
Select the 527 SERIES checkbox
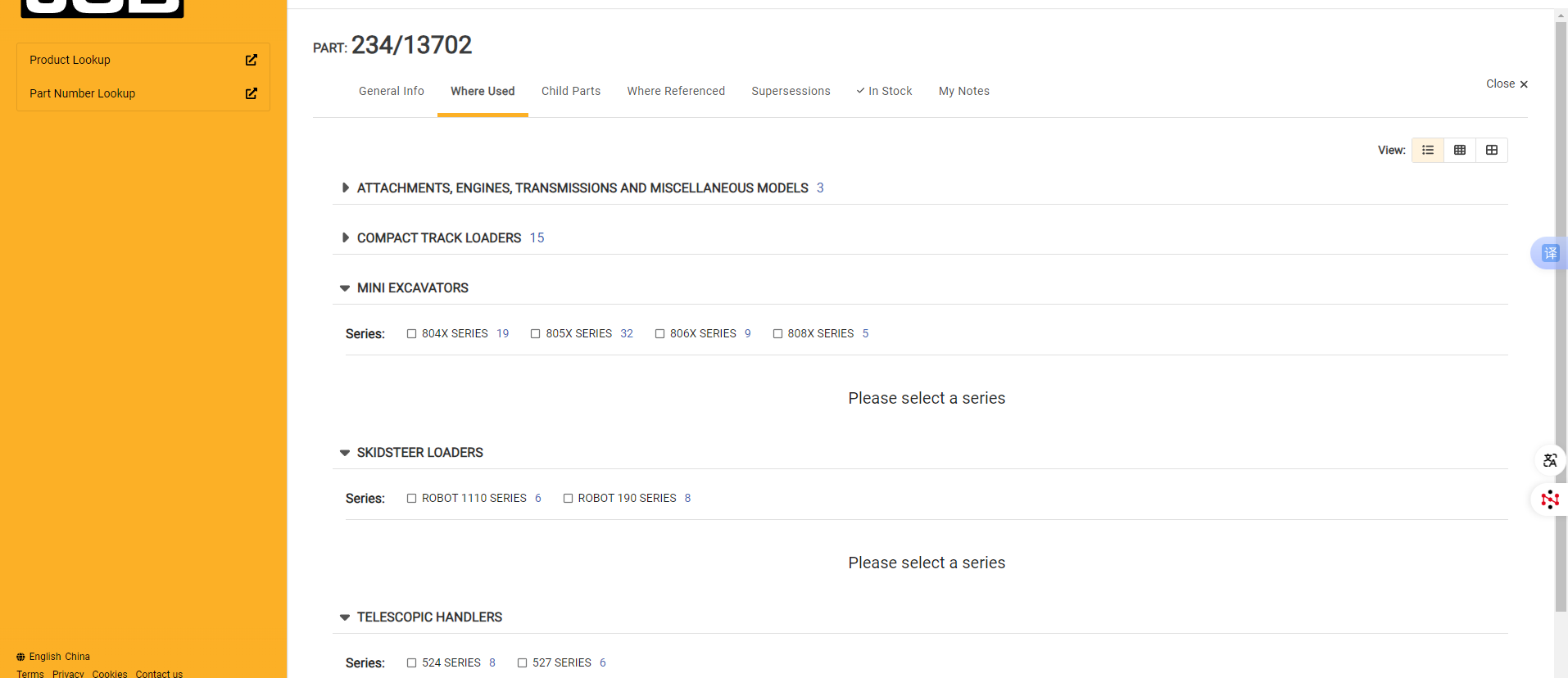point(522,663)
